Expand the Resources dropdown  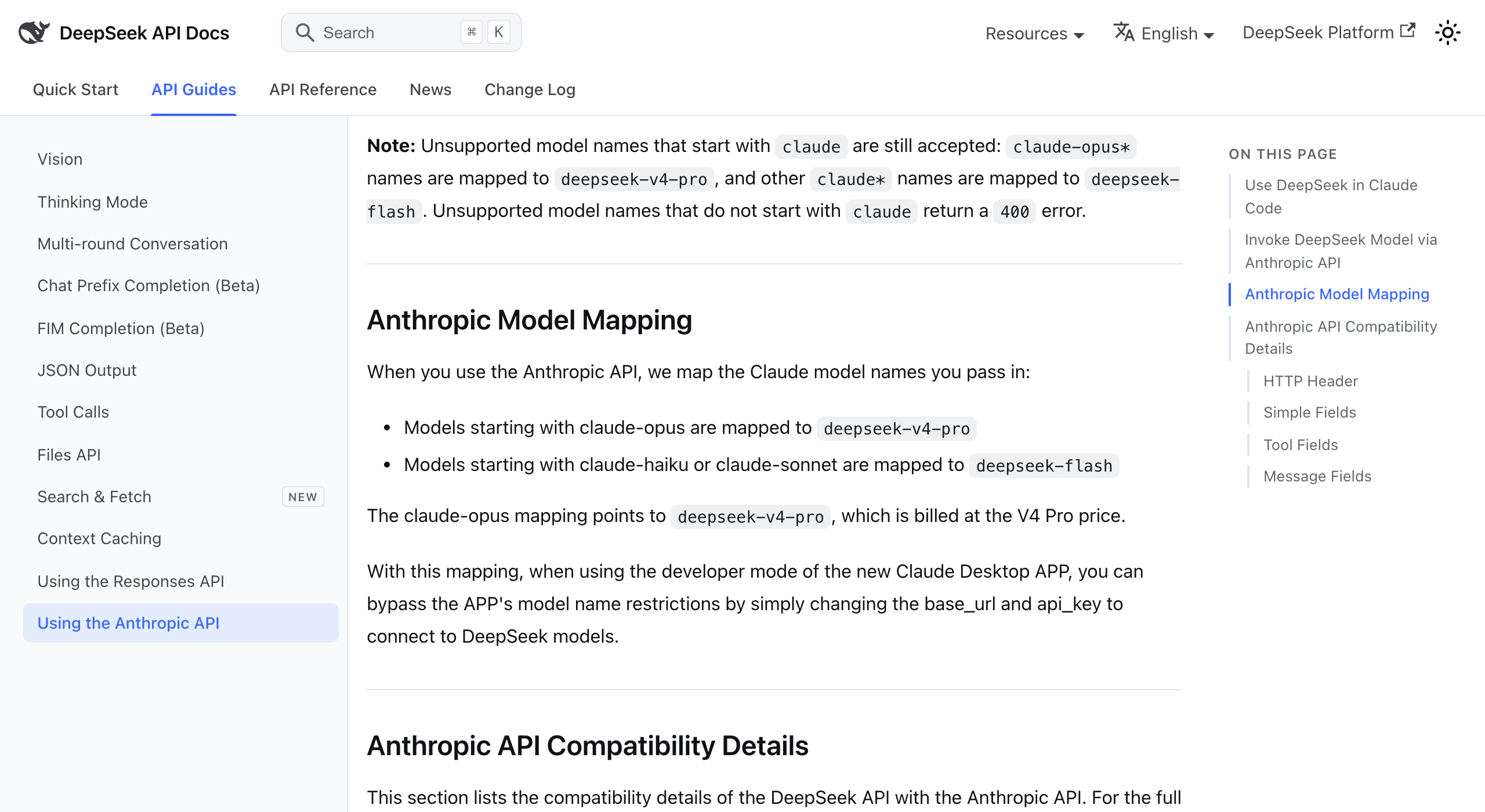point(1034,34)
